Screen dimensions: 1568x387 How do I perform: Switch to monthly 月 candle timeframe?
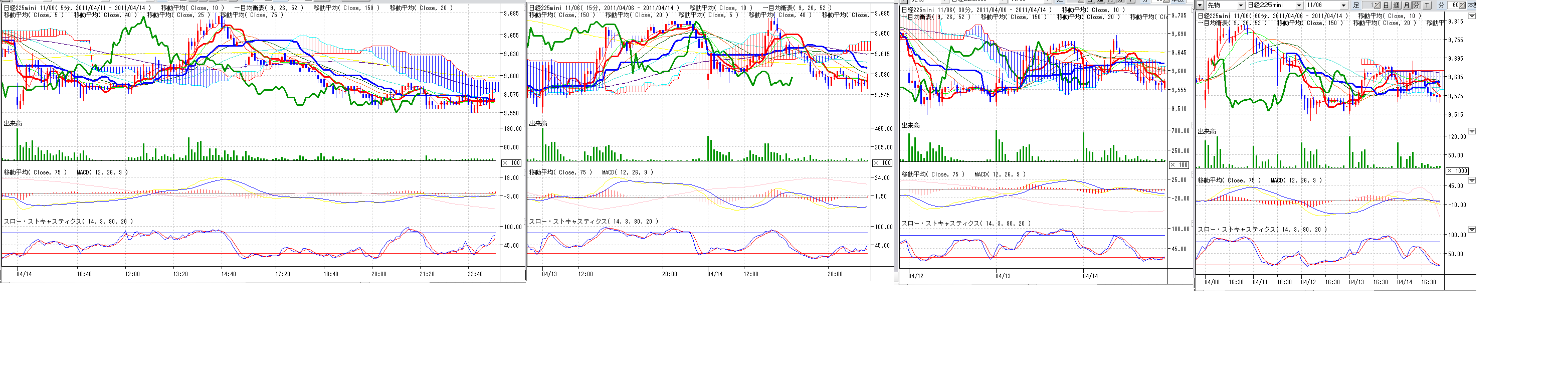click(1406, 6)
